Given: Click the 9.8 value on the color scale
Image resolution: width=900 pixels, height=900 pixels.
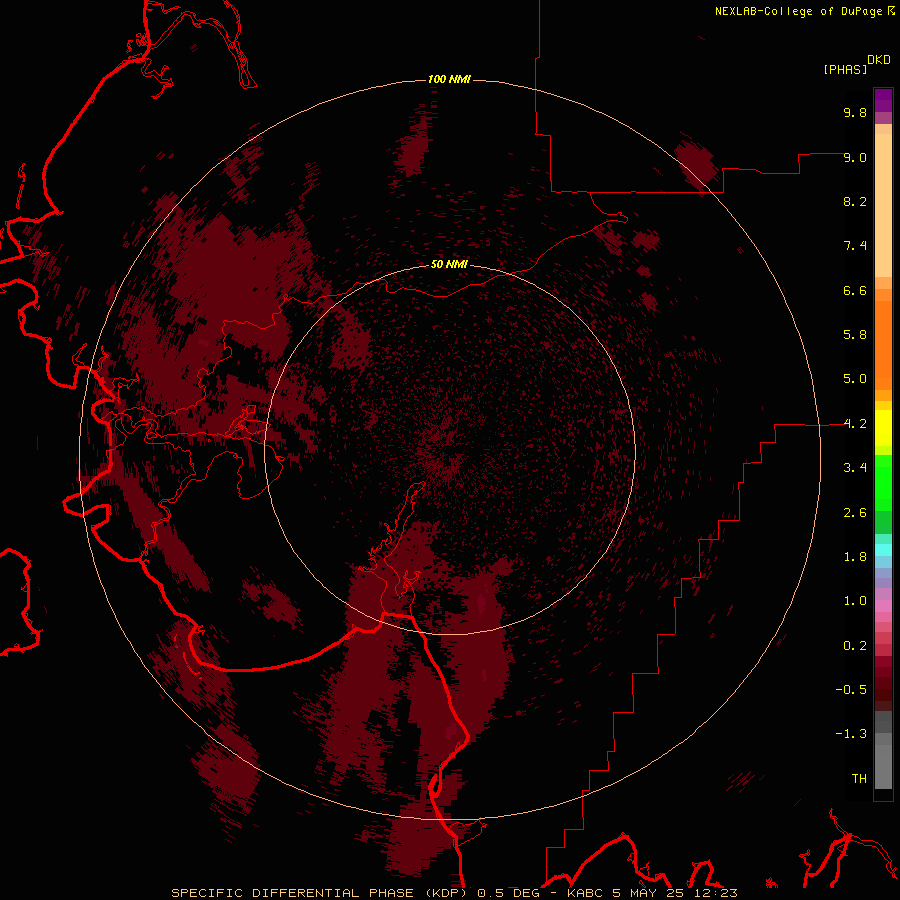Looking at the screenshot, I should [855, 112].
